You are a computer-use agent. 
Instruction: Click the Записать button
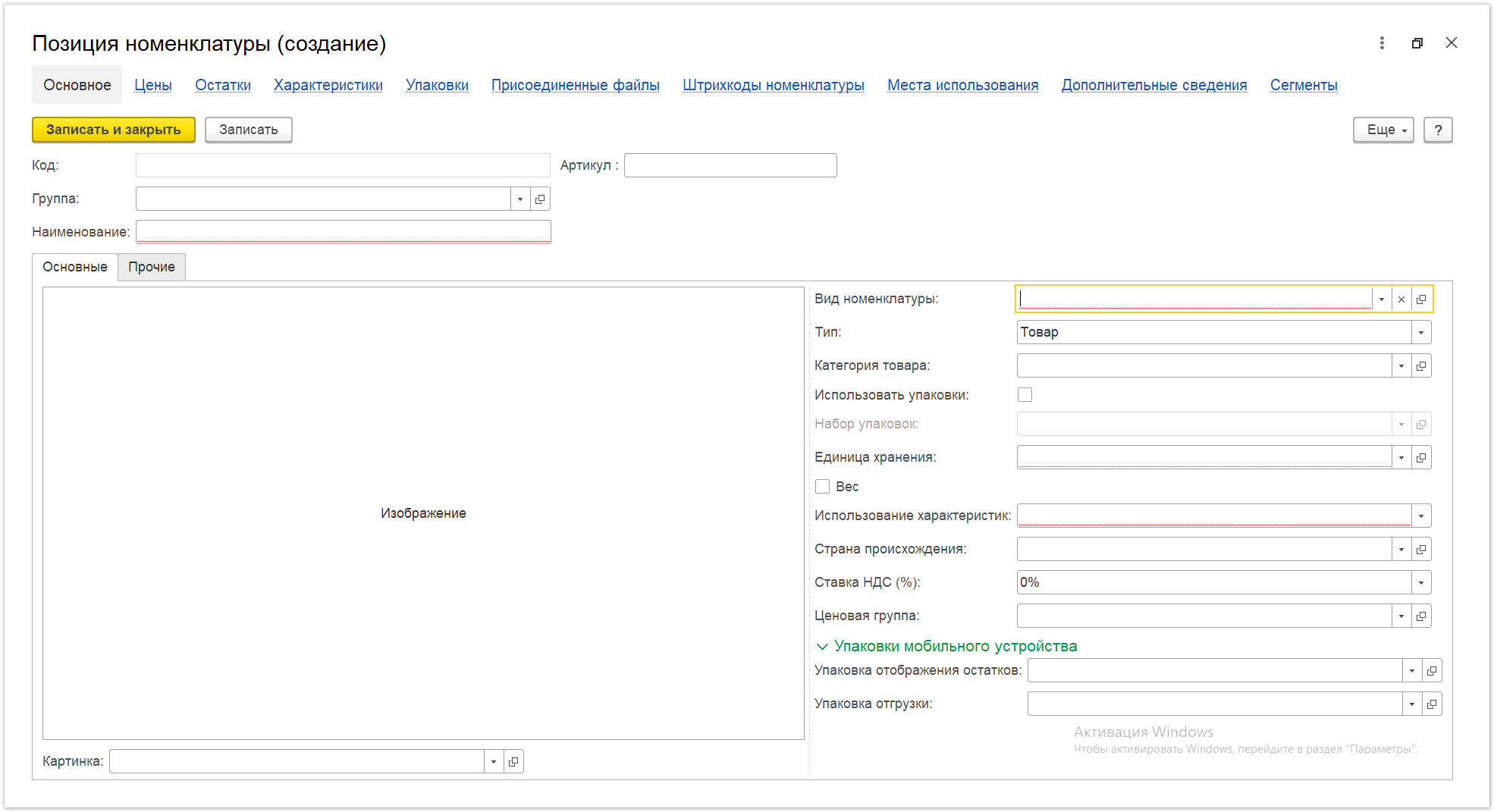(x=249, y=130)
